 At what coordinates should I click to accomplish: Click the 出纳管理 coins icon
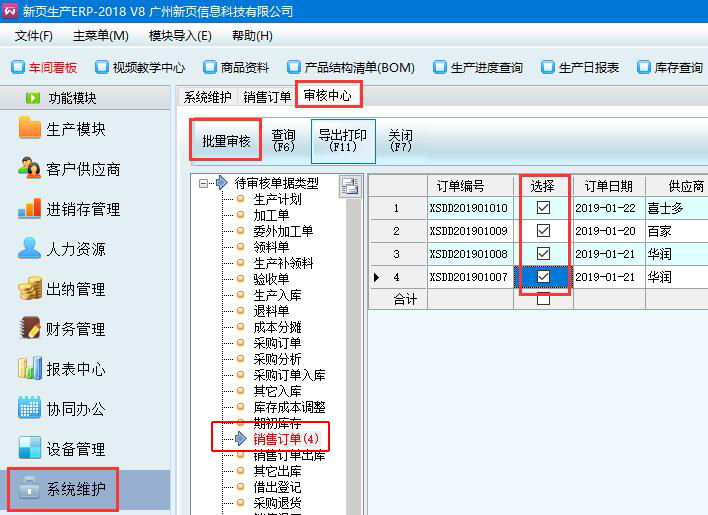(29, 289)
